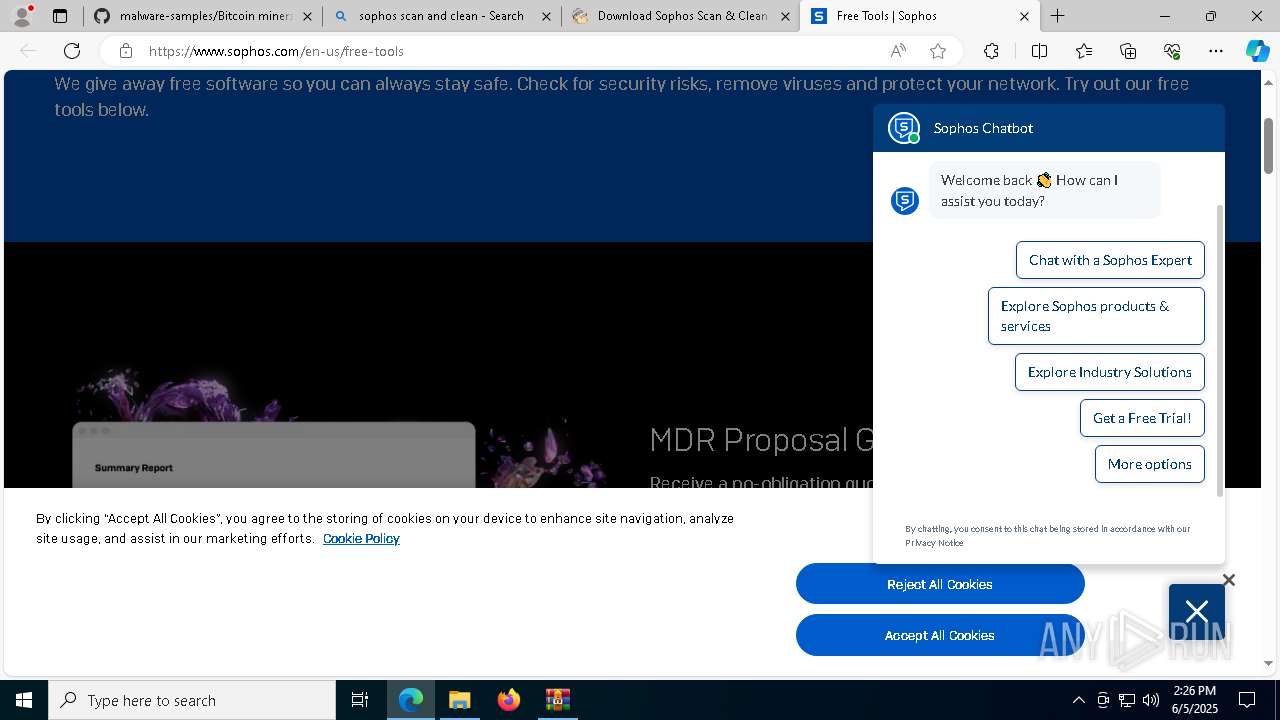The height and width of the screenshot is (720, 1280).
Task: Open the tab actions menu icon
Action: pyautogui.click(x=60, y=16)
